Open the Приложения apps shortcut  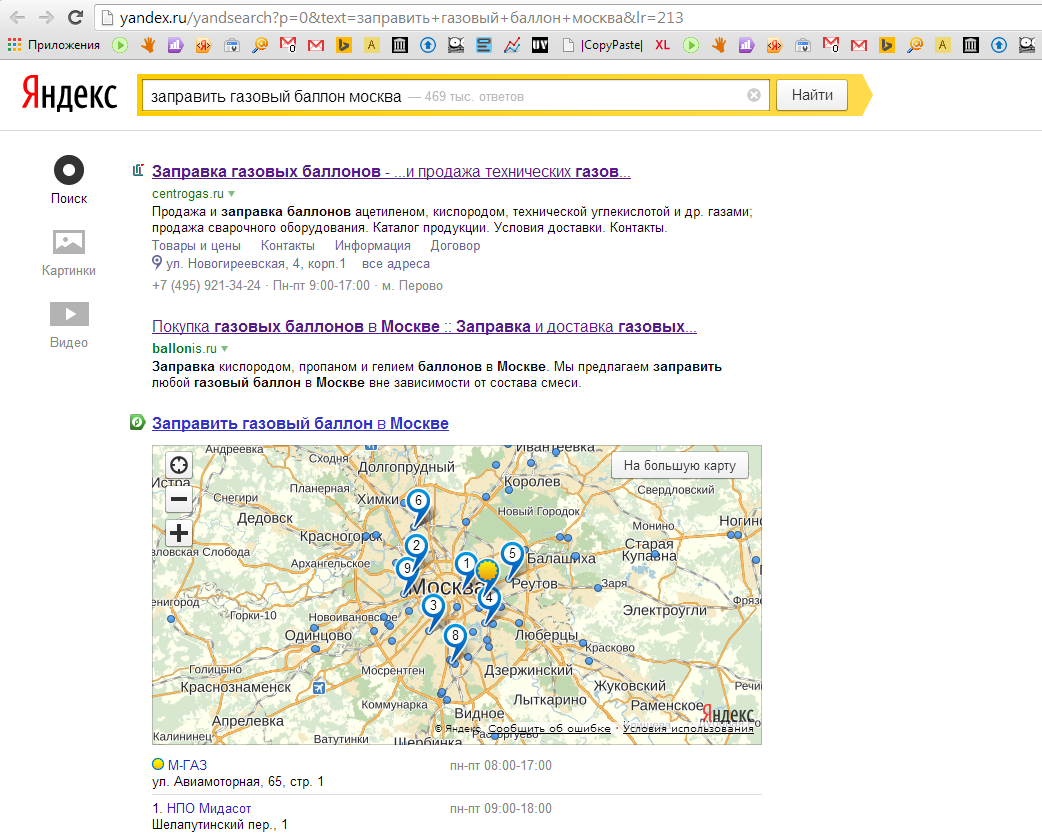55,45
